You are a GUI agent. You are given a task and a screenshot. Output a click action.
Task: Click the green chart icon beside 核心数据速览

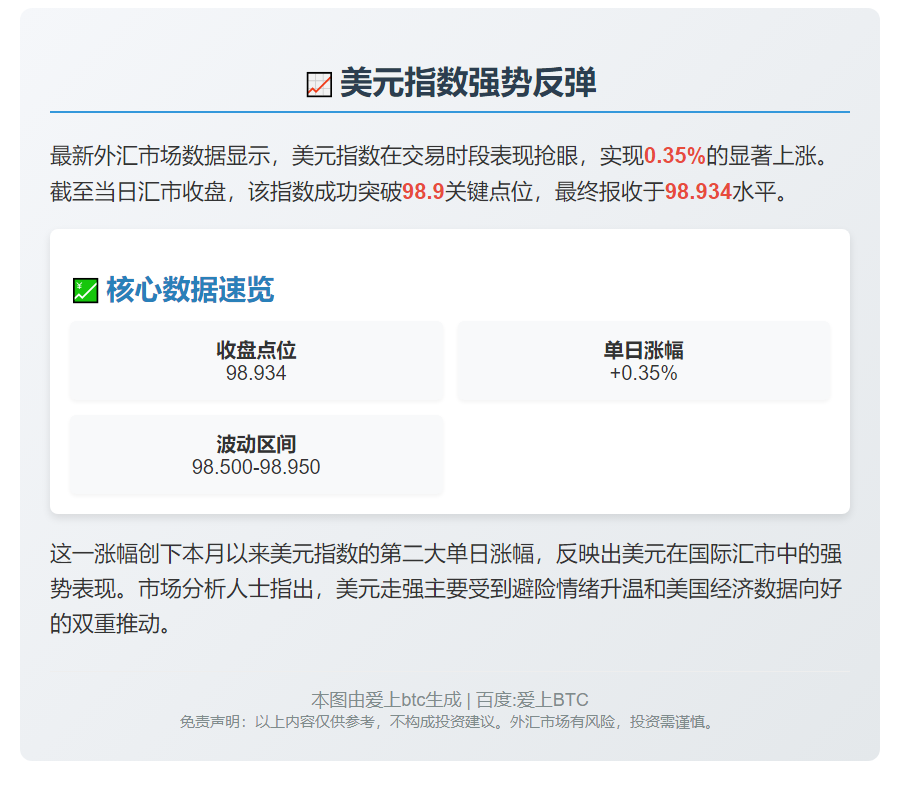click(85, 291)
